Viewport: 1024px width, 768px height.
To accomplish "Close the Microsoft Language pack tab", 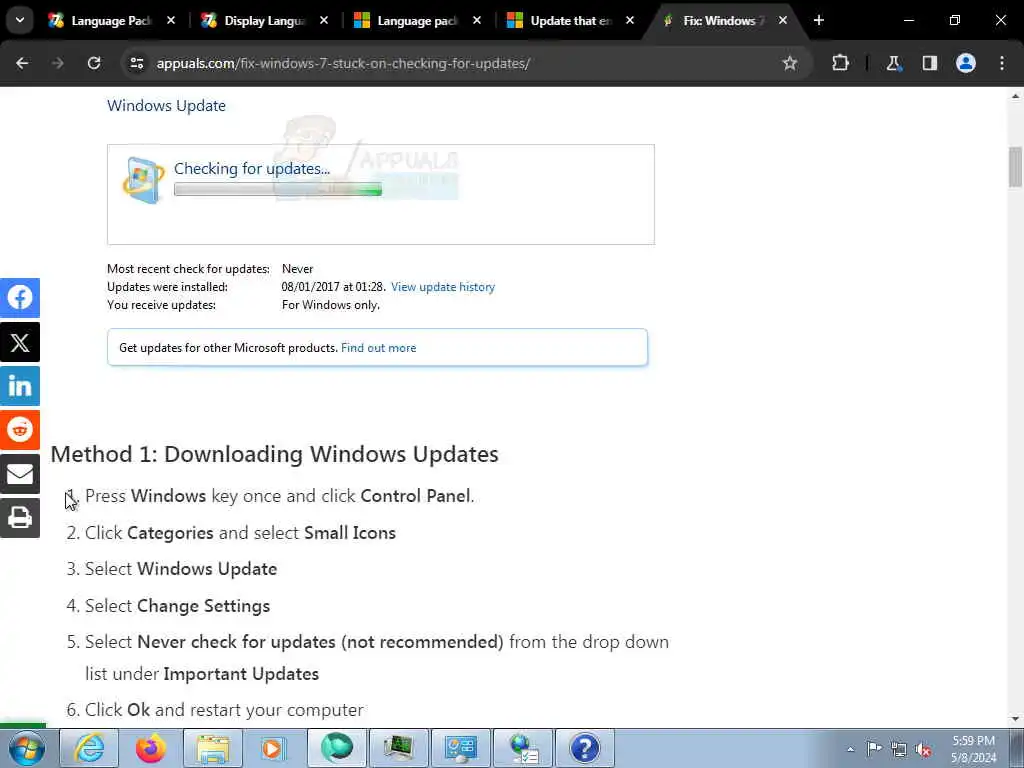I will click(477, 20).
